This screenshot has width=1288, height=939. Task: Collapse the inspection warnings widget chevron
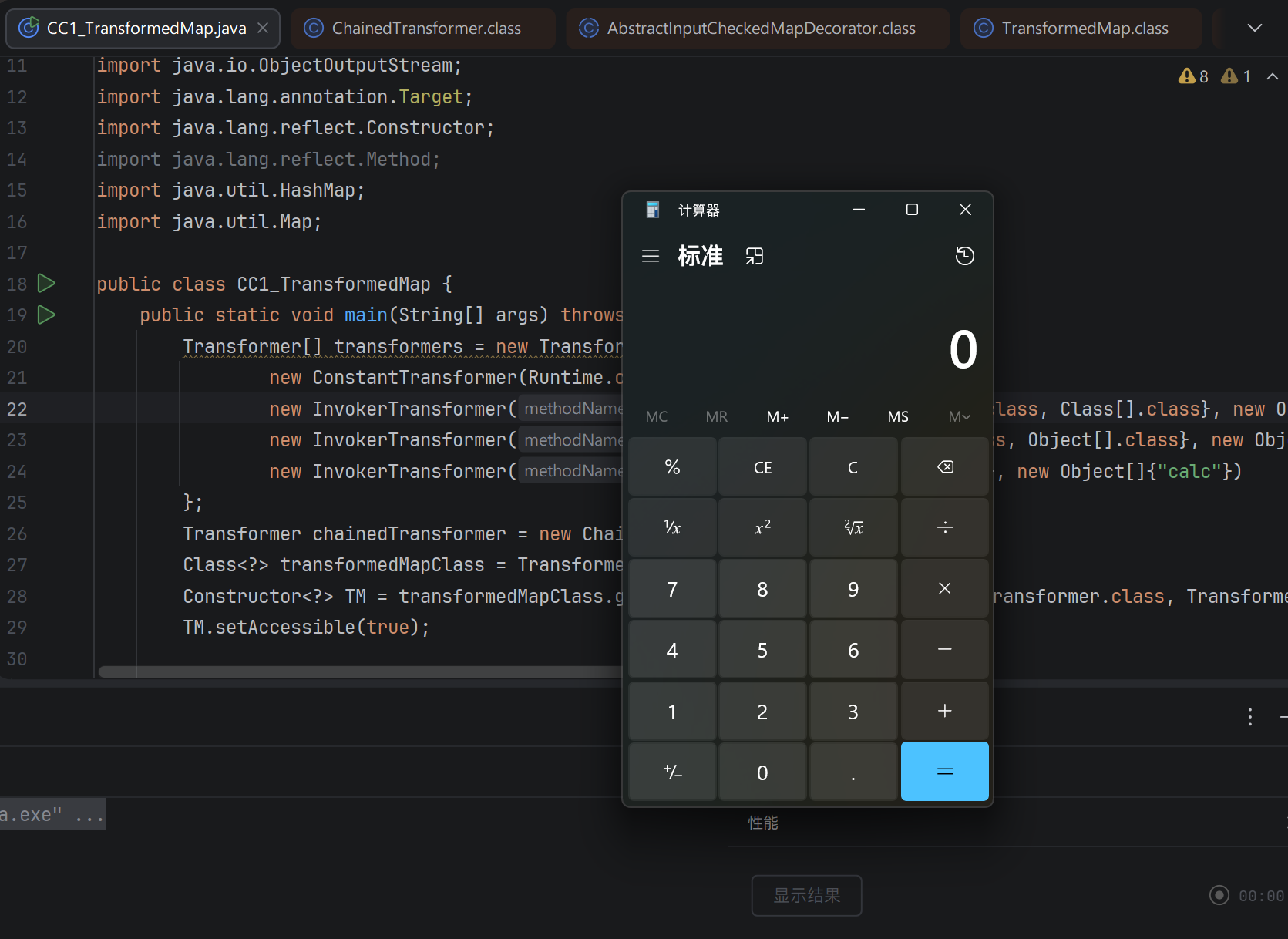pos(1273,76)
